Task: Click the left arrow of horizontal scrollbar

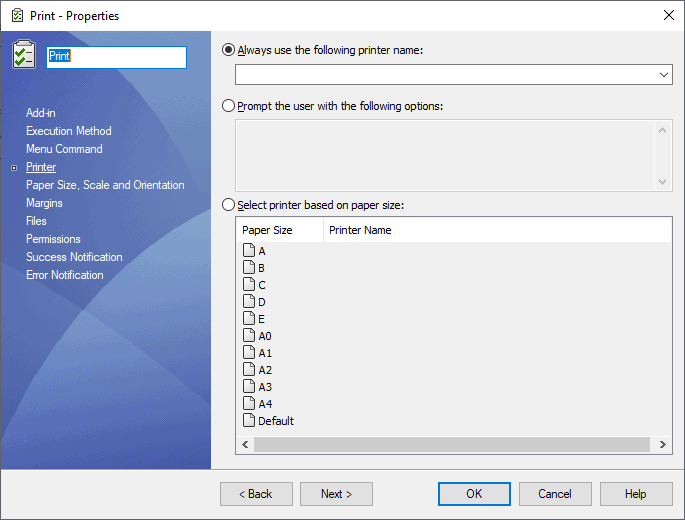Action: point(245,444)
